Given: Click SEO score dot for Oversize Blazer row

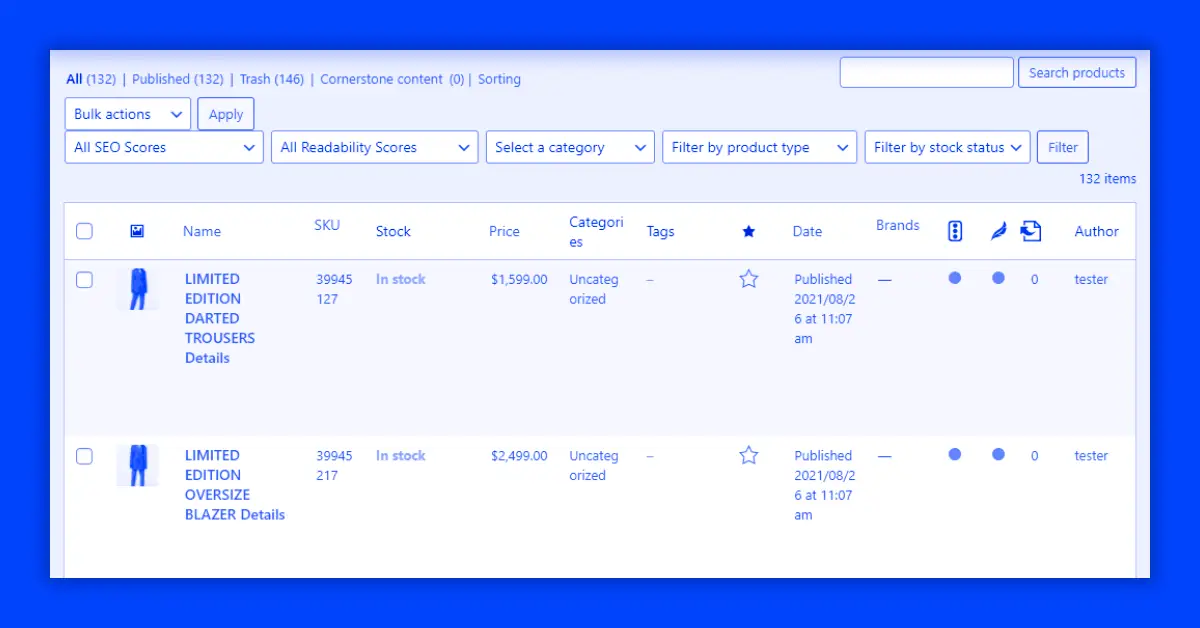Looking at the screenshot, I should point(955,454).
